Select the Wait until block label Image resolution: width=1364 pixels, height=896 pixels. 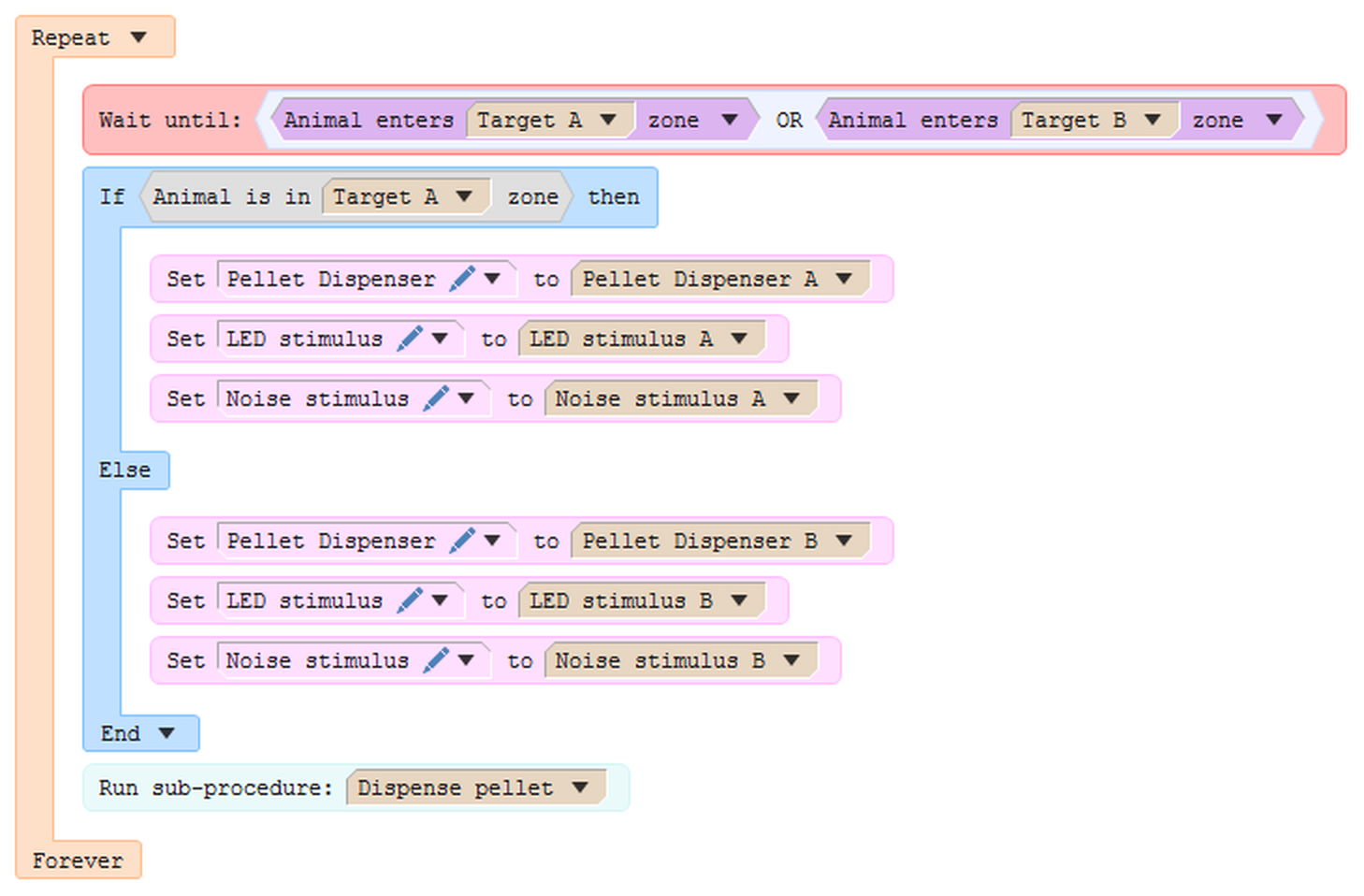tap(169, 120)
